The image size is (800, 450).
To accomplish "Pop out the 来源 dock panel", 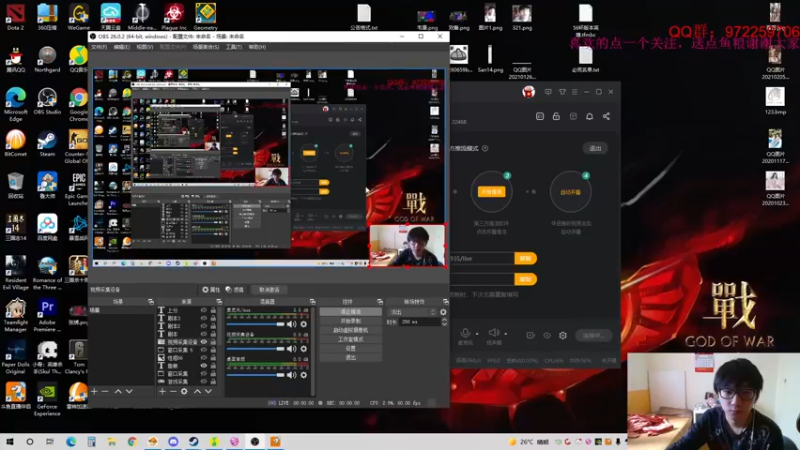I will pos(219,302).
